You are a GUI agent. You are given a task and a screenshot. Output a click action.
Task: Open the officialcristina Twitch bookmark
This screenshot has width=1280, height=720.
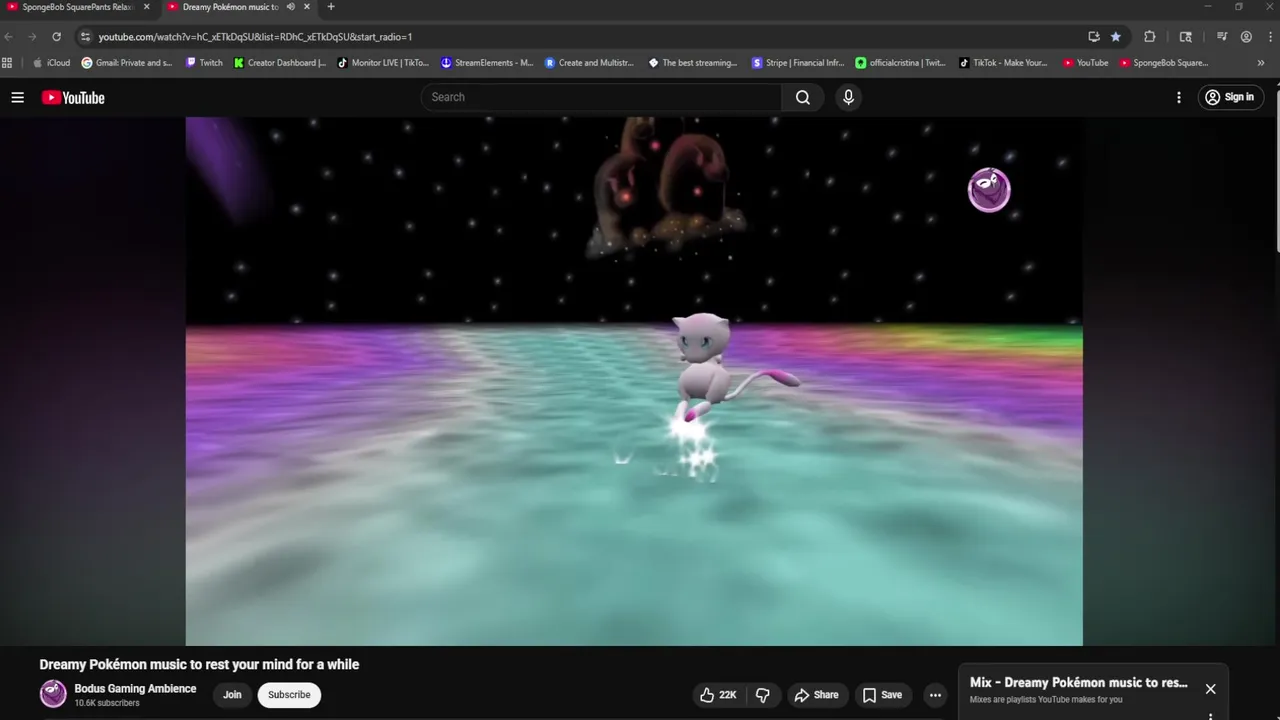[901, 63]
